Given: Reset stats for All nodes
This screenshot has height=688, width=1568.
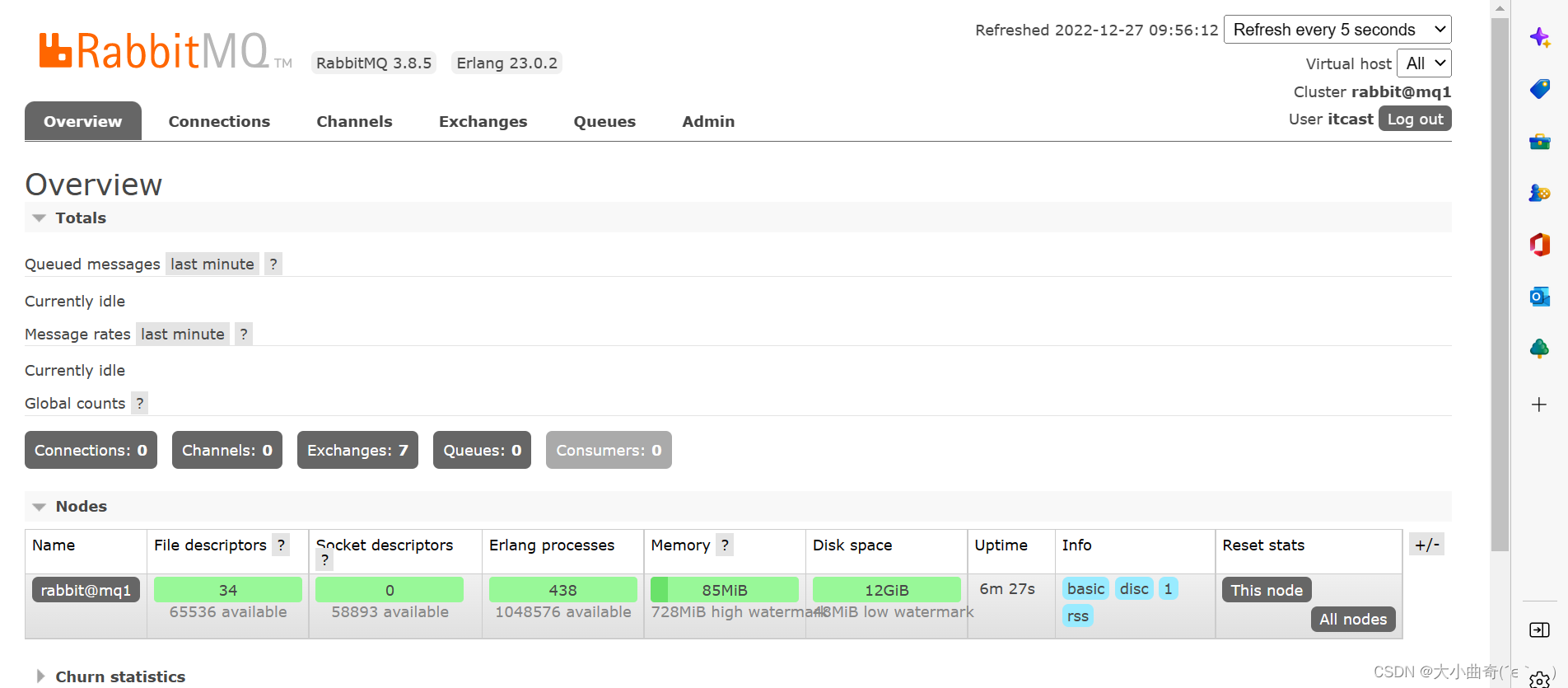Looking at the screenshot, I should 1353,619.
